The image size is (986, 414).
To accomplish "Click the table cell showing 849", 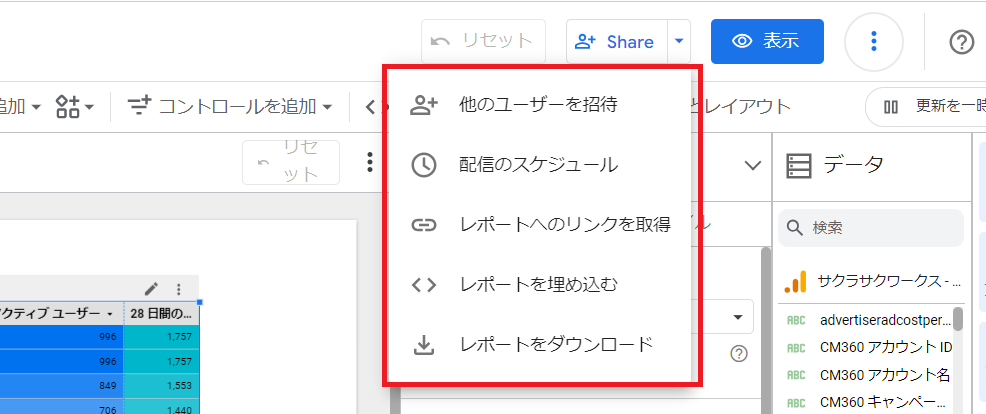I will [62, 385].
